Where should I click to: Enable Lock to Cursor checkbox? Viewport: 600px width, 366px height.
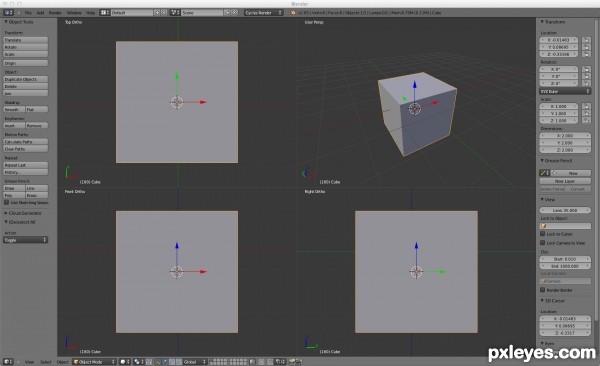[x=543, y=234]
